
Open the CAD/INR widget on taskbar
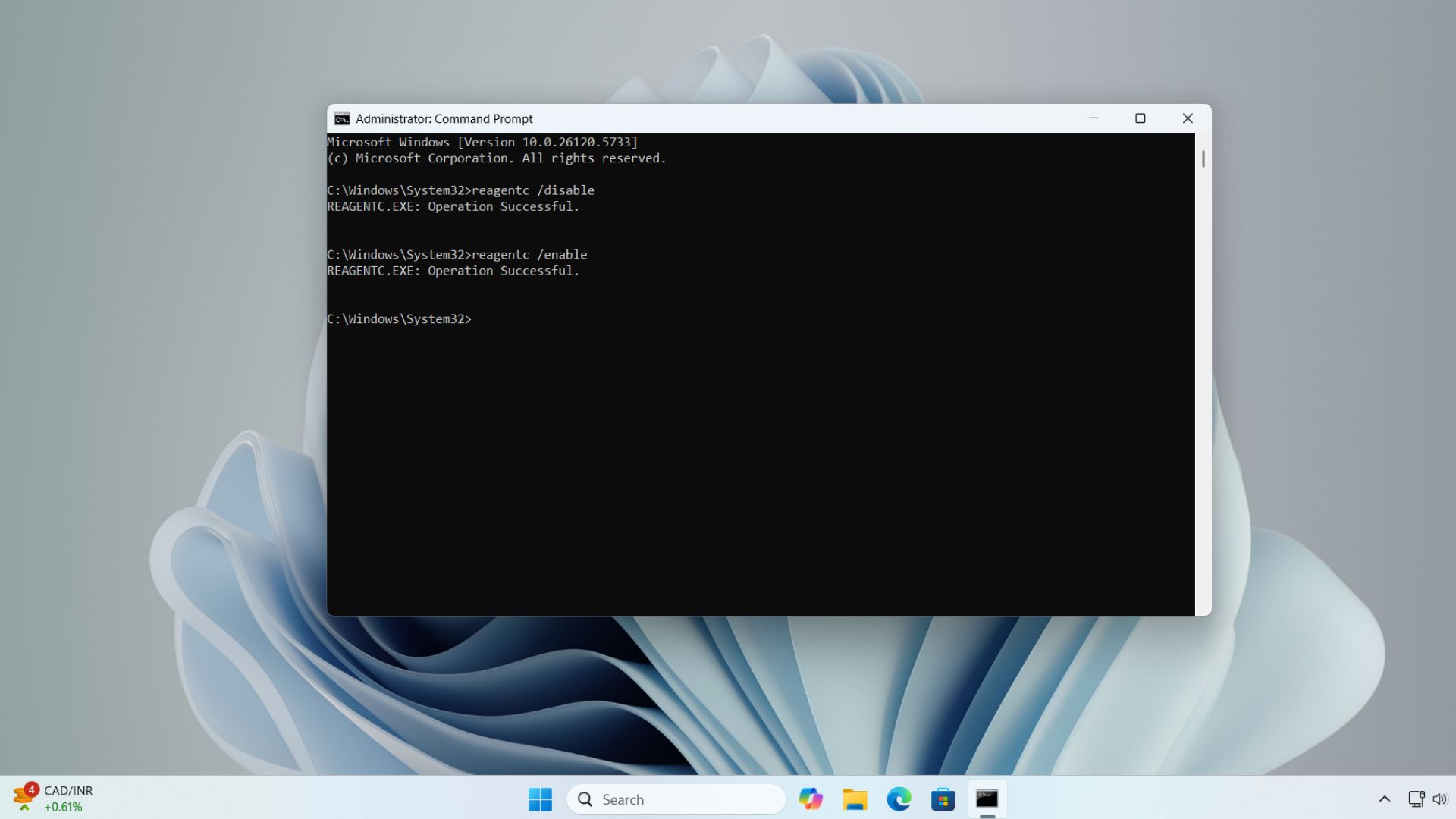(53, 799)
